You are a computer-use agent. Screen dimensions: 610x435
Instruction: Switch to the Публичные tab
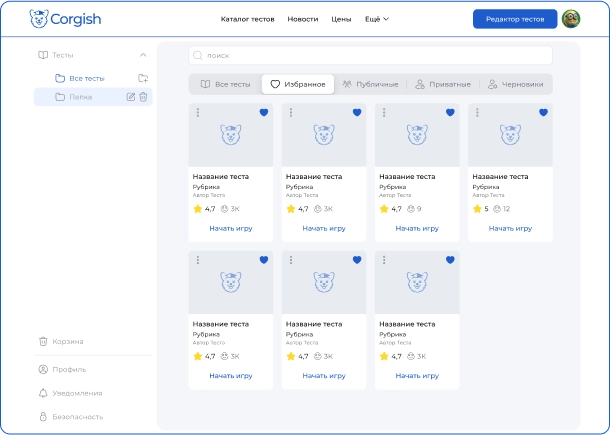370,84
